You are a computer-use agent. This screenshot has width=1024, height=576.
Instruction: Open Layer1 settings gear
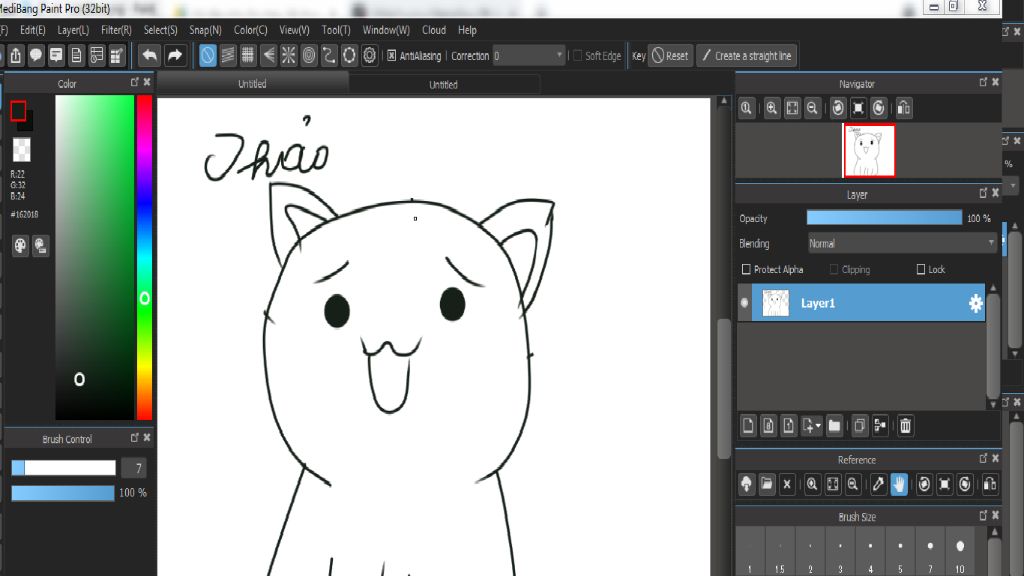[x=975, y=303]
